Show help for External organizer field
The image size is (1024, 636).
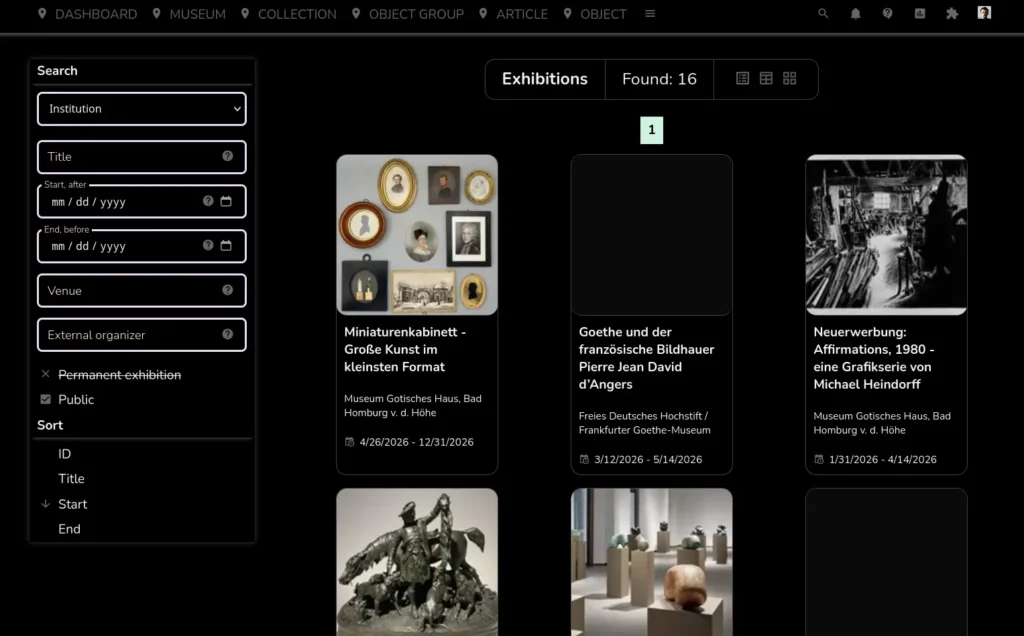point(227,334)
